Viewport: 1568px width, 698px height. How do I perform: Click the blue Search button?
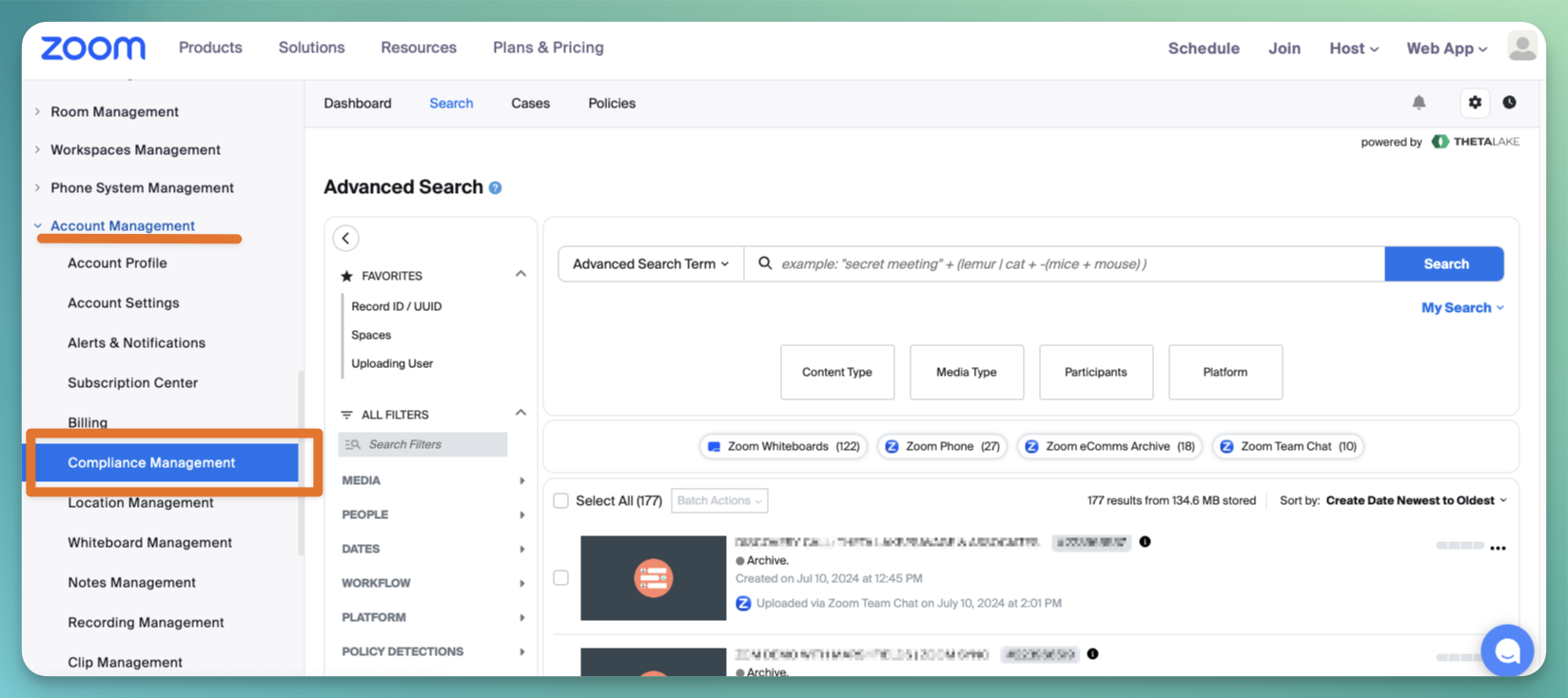pos(1444,264)
